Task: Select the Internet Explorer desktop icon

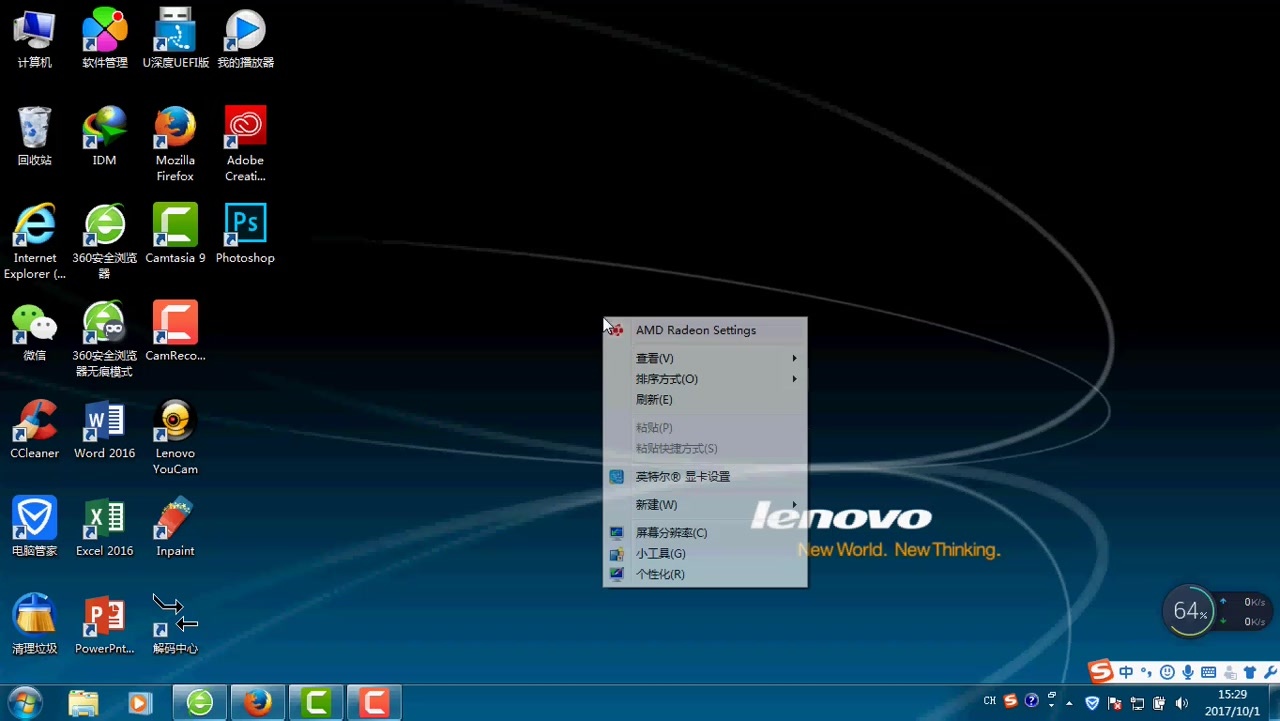Action: pos(34,242)
